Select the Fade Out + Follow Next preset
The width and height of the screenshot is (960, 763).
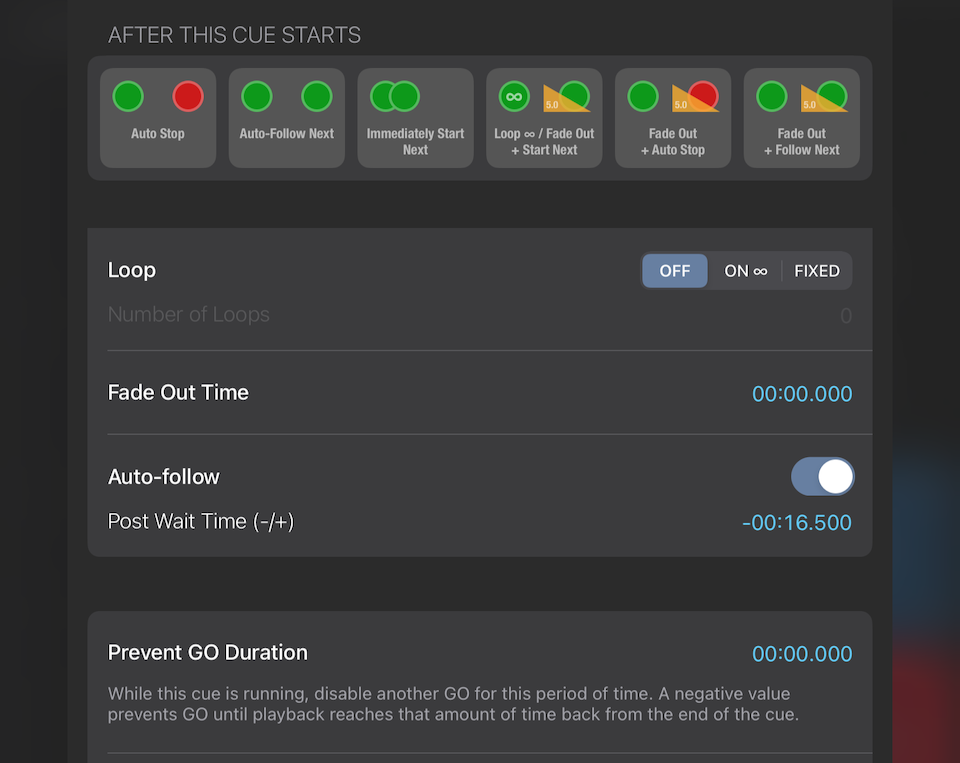802,117
